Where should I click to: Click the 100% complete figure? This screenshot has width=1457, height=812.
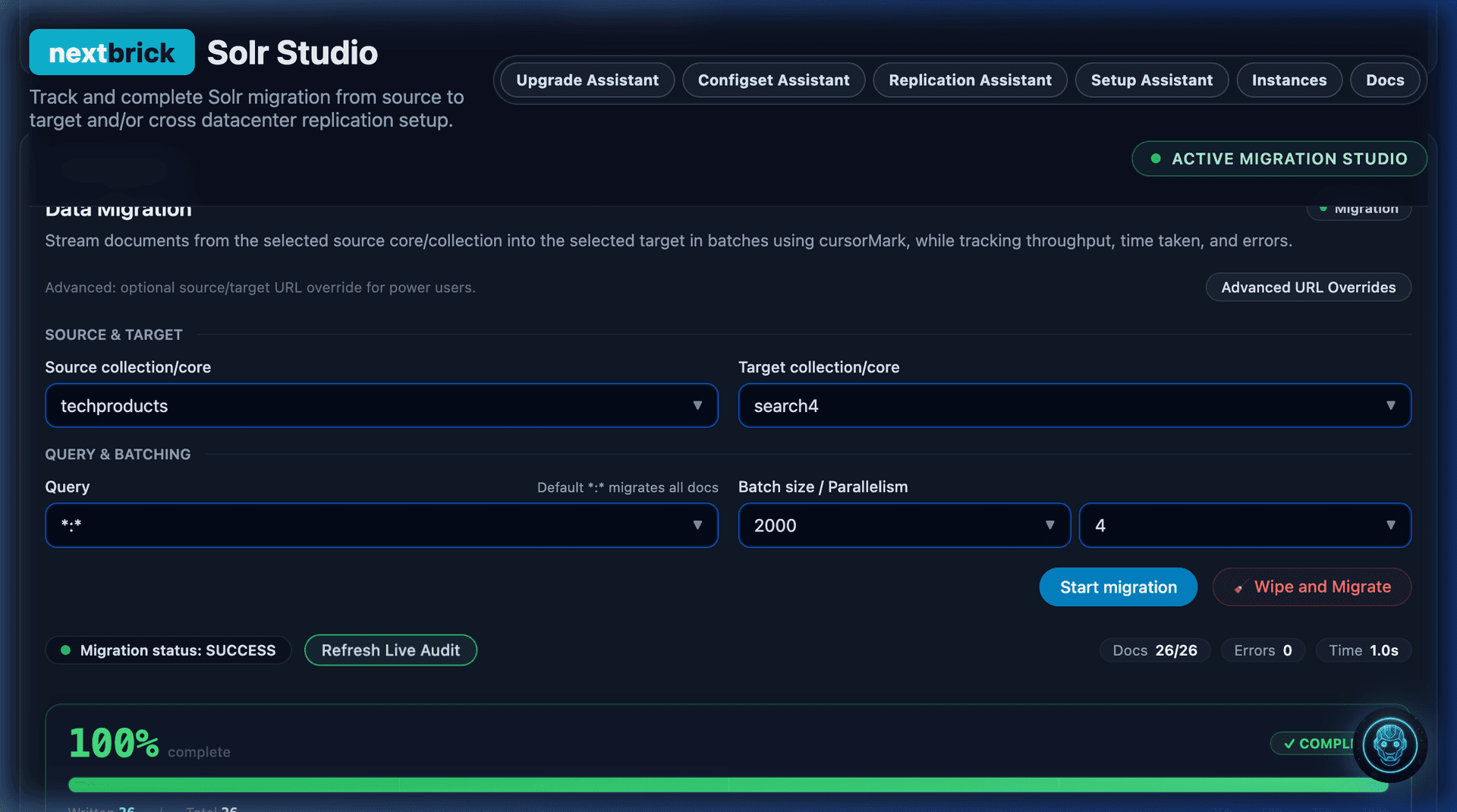point(114,743)
